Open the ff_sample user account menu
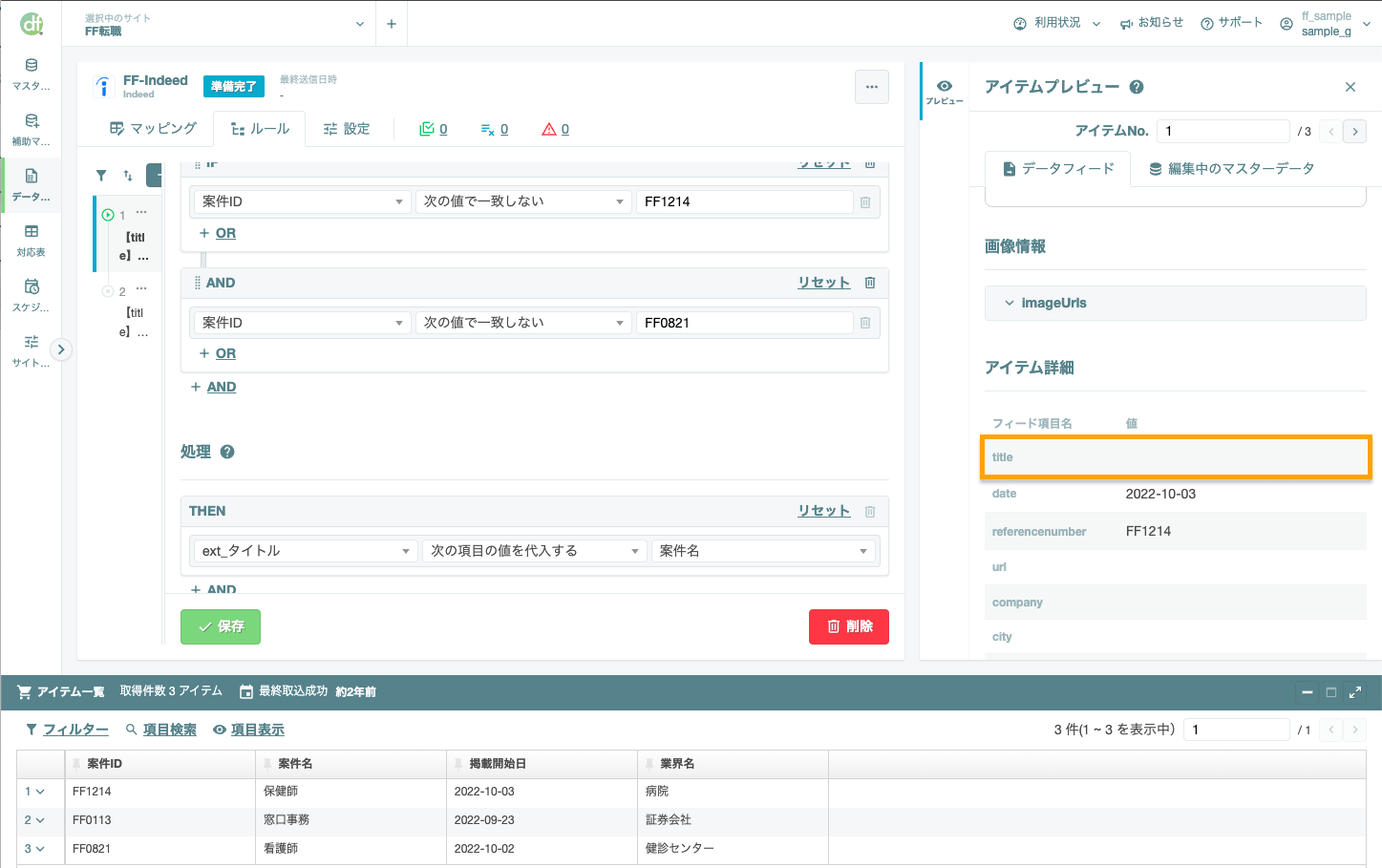The image size is (1382, 868). coord(1326,24)
